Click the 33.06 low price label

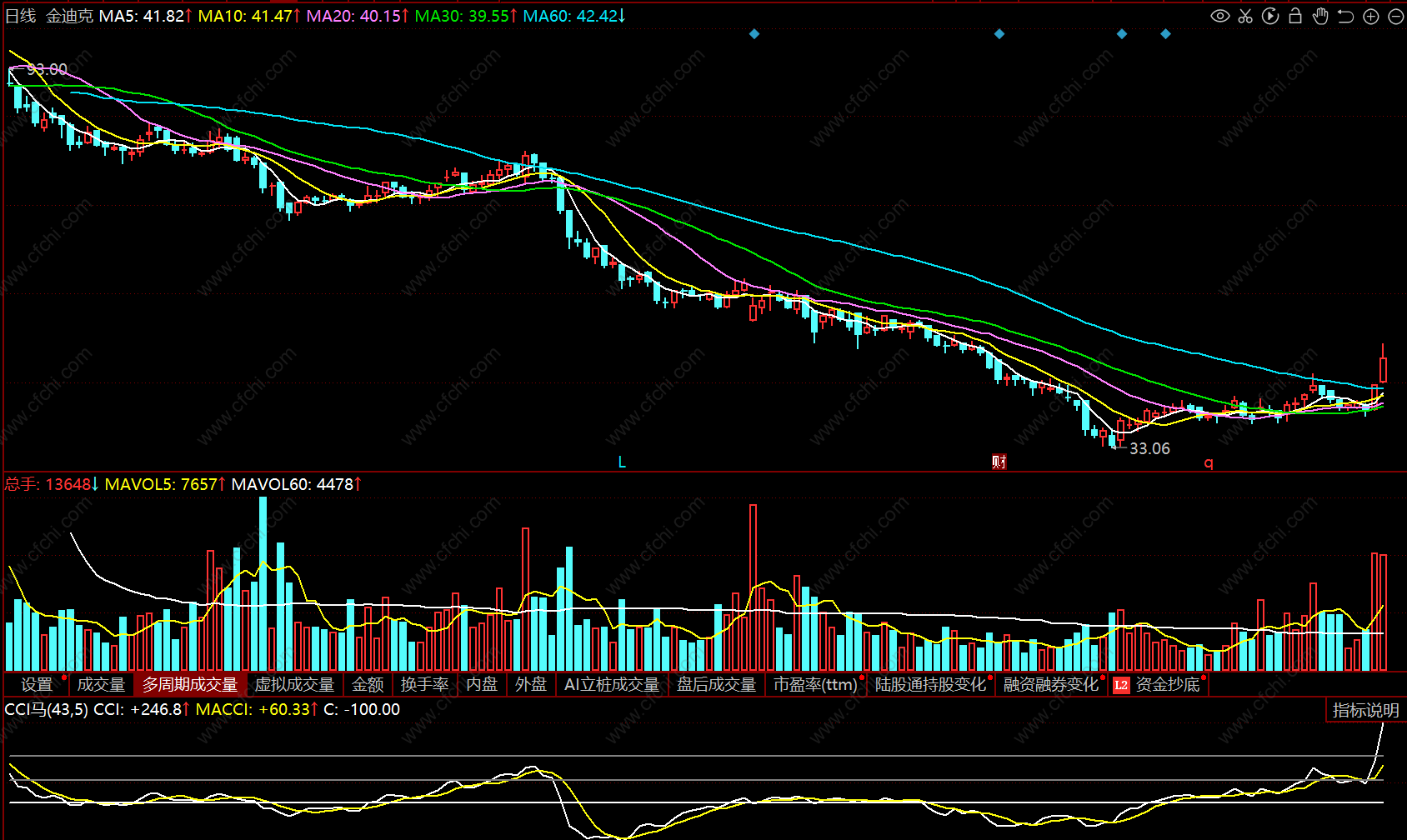click(x=1149, y=448)
